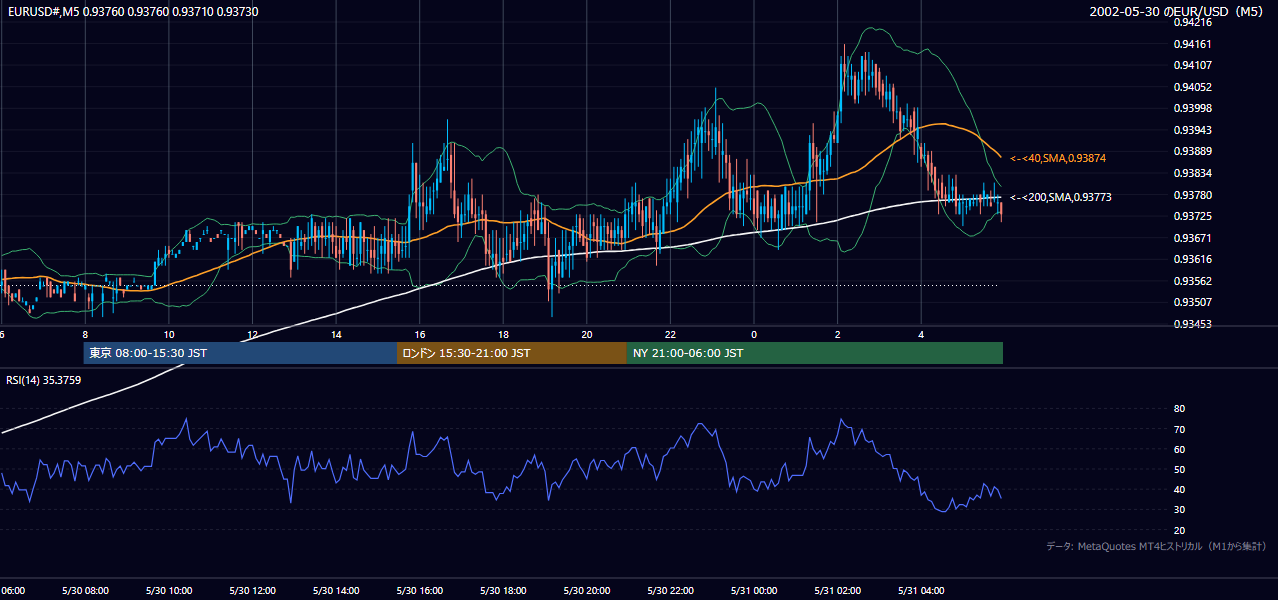This screenshot has width=1278, height=600.
Task: Click price axis value 0.93834
Action: click(x=1192, y=173)
